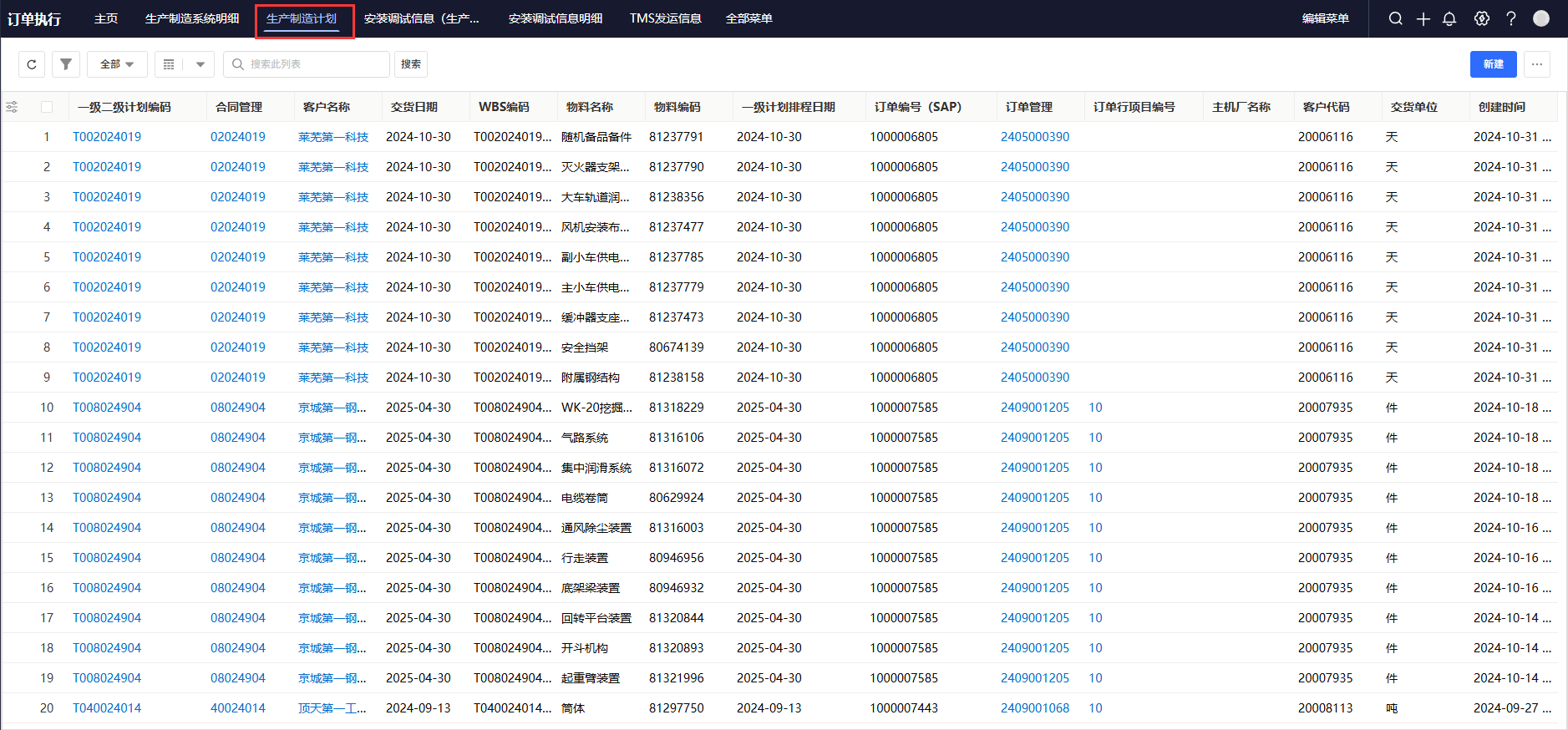
Task: Open the settings gear icon
Action: [1481, 18]
